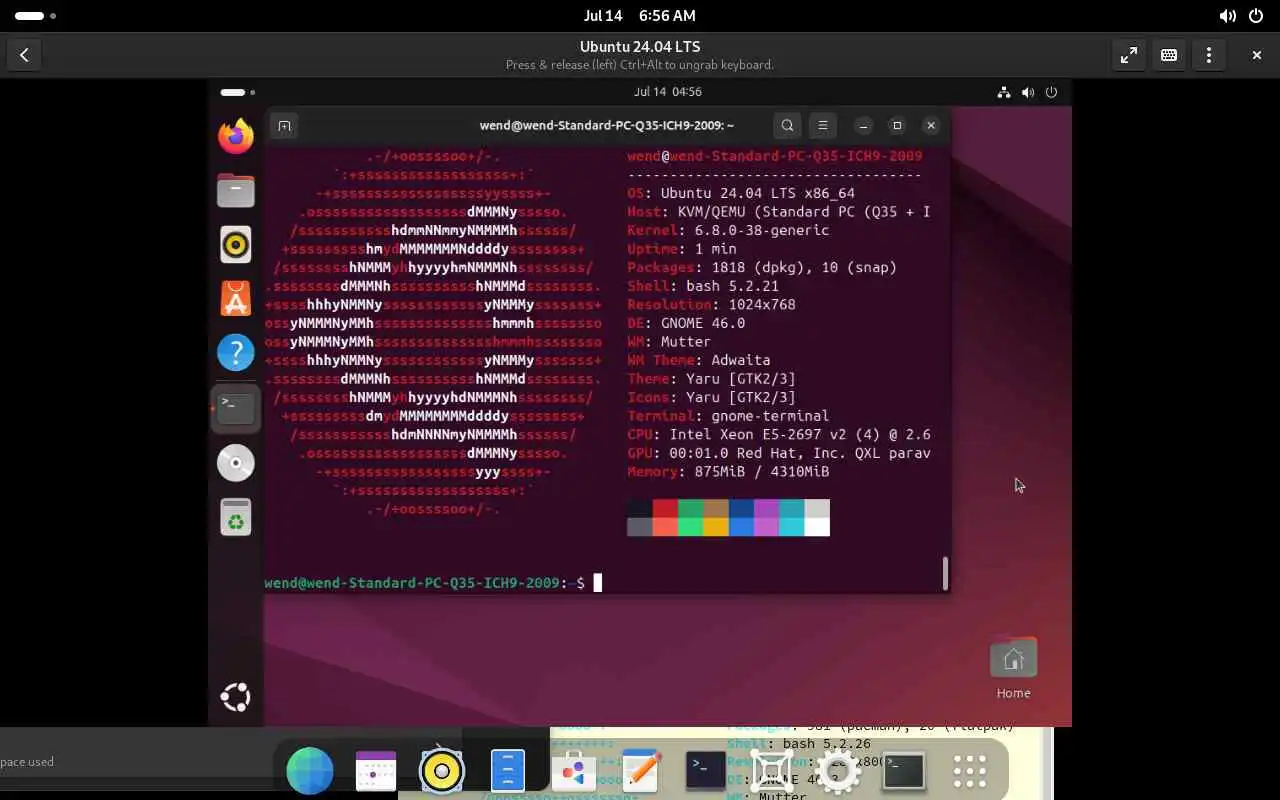Image resolution: width=1280 pixels, height=800 pixels.
Task: Click 'Shell: bash 5.2.21' line
Action: 703,286
